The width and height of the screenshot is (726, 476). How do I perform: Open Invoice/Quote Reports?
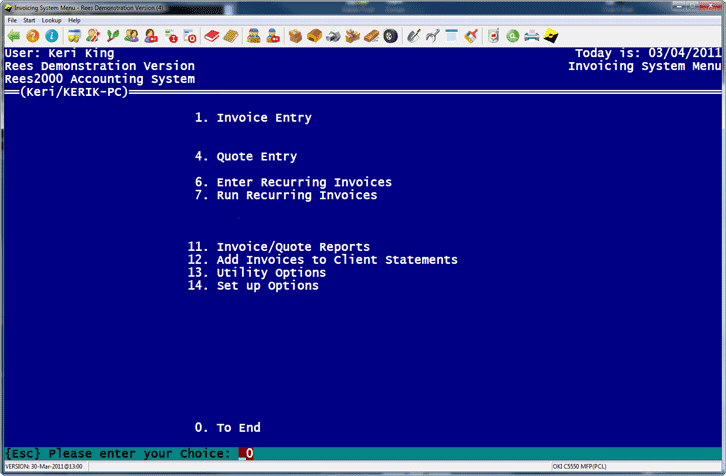click(292, 247)
